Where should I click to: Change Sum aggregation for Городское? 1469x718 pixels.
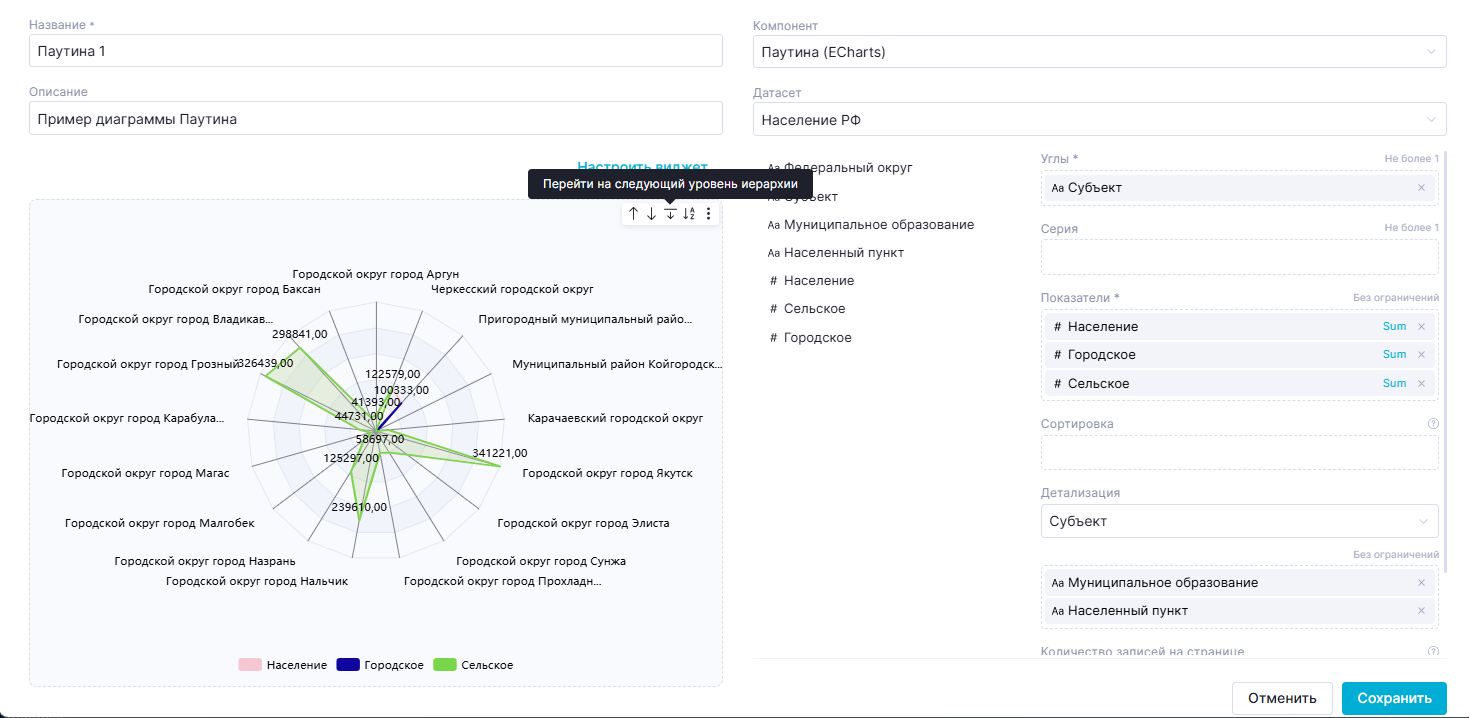[x=1394, y=355]
